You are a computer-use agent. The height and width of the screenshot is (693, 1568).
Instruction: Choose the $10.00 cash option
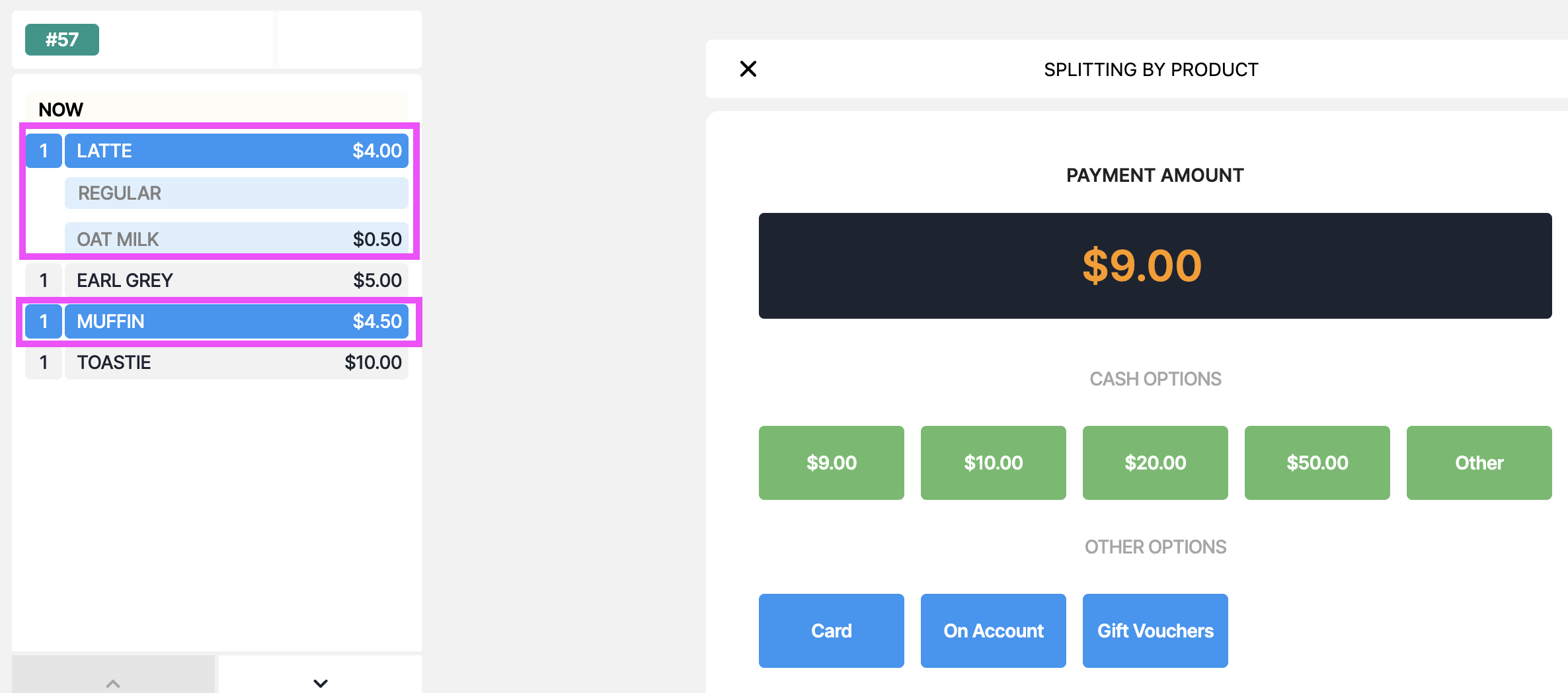tap(994, 463)
